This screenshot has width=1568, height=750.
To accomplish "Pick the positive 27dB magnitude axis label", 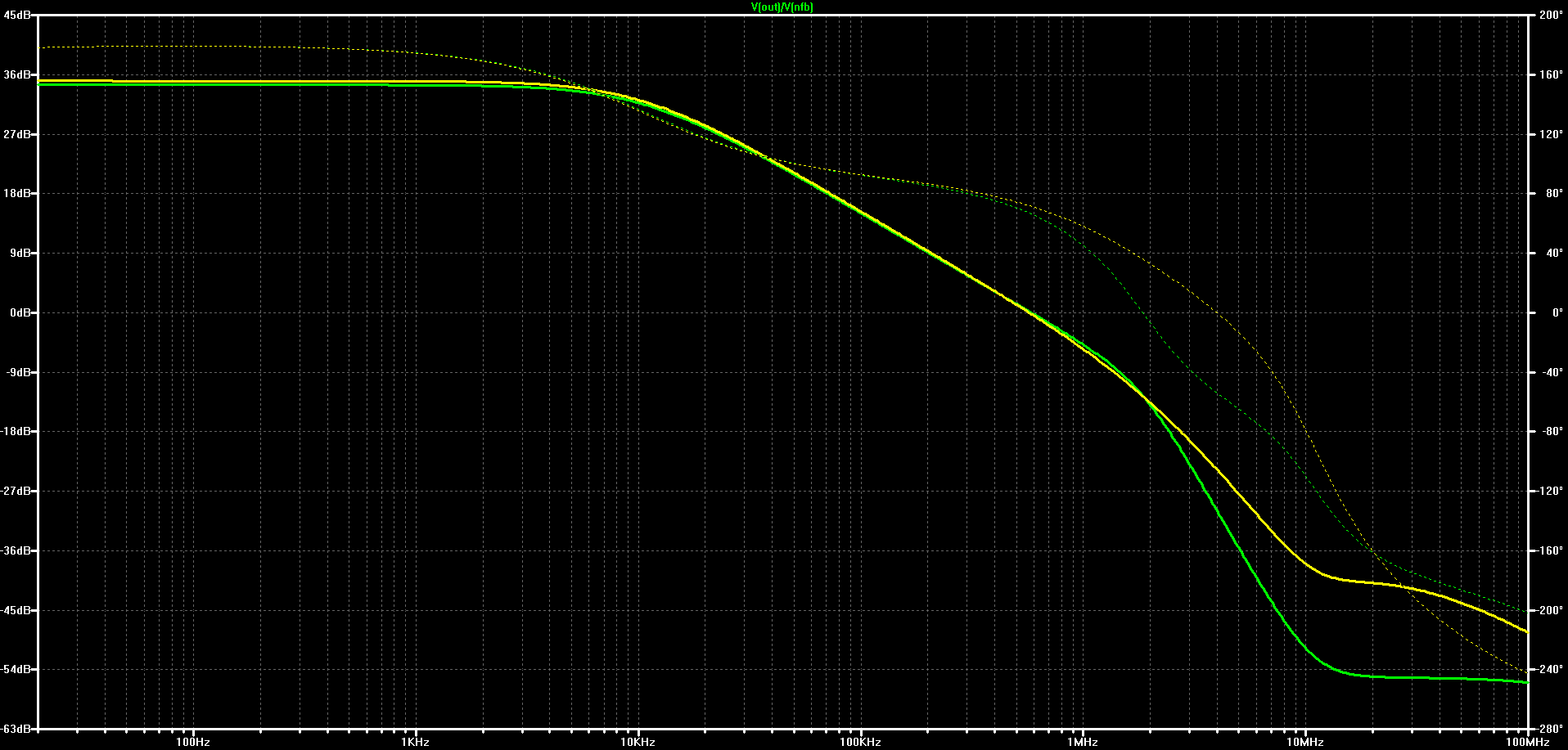I will (x=17, y=134).
